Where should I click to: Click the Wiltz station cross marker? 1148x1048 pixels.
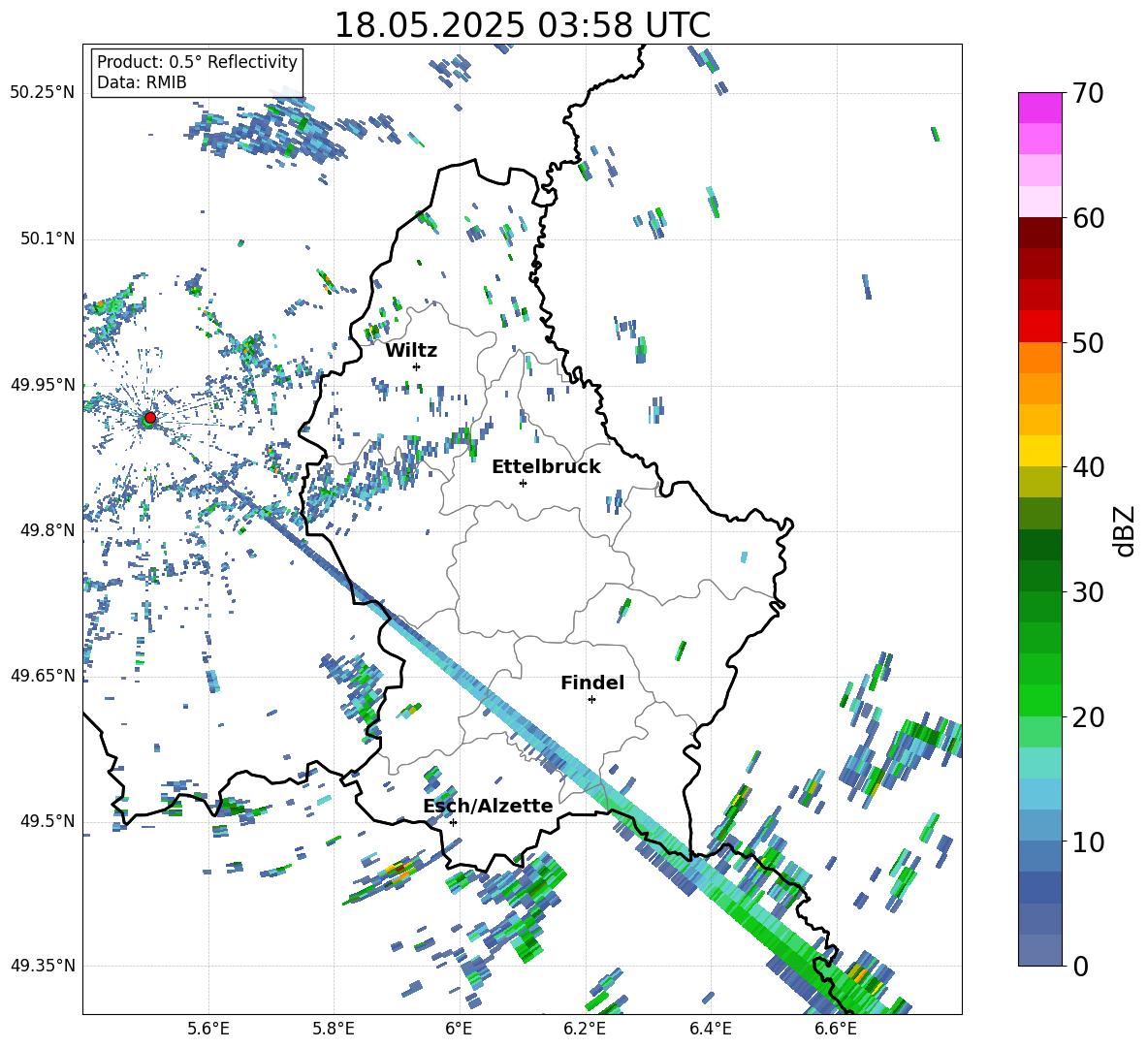[416, 366]
